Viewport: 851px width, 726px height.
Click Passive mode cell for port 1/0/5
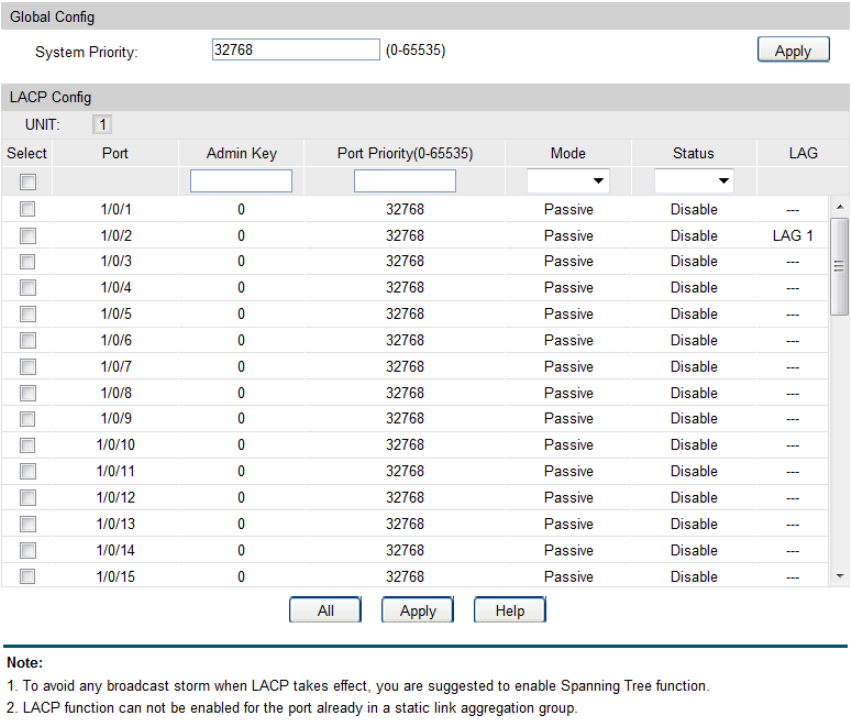(568, 314)
